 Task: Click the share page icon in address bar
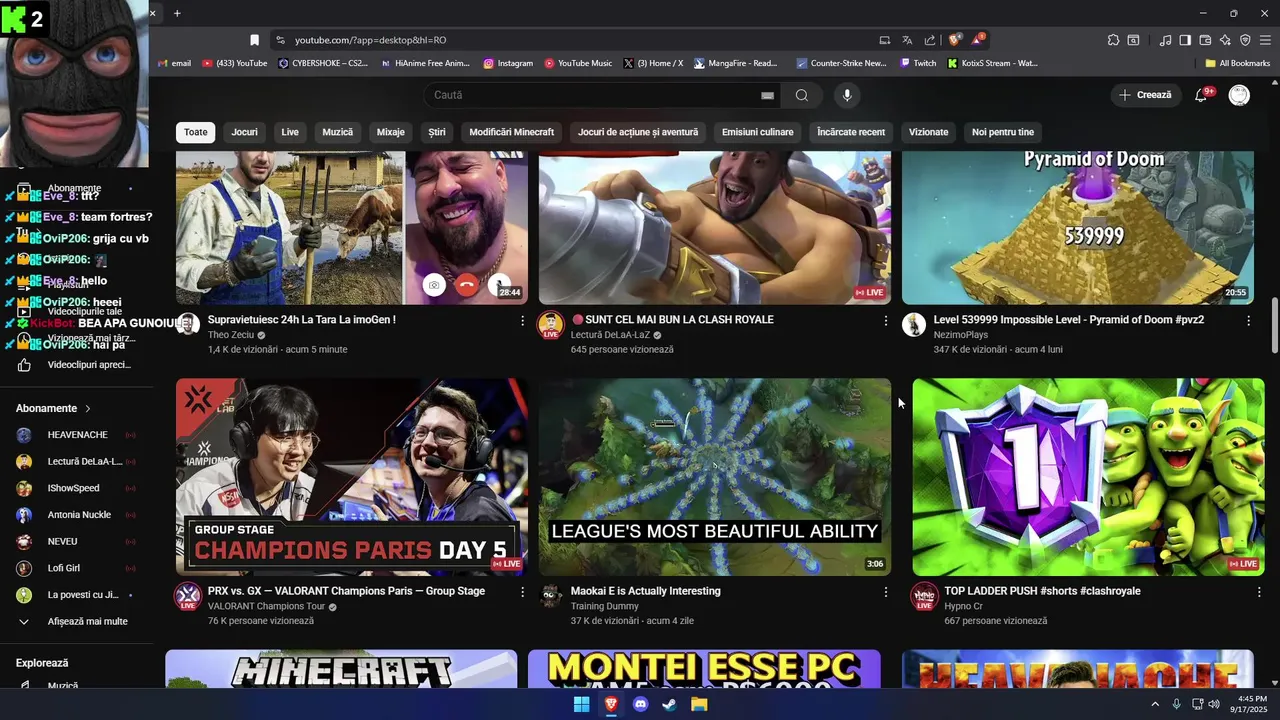pyautogui.click(x=930, y=40)
